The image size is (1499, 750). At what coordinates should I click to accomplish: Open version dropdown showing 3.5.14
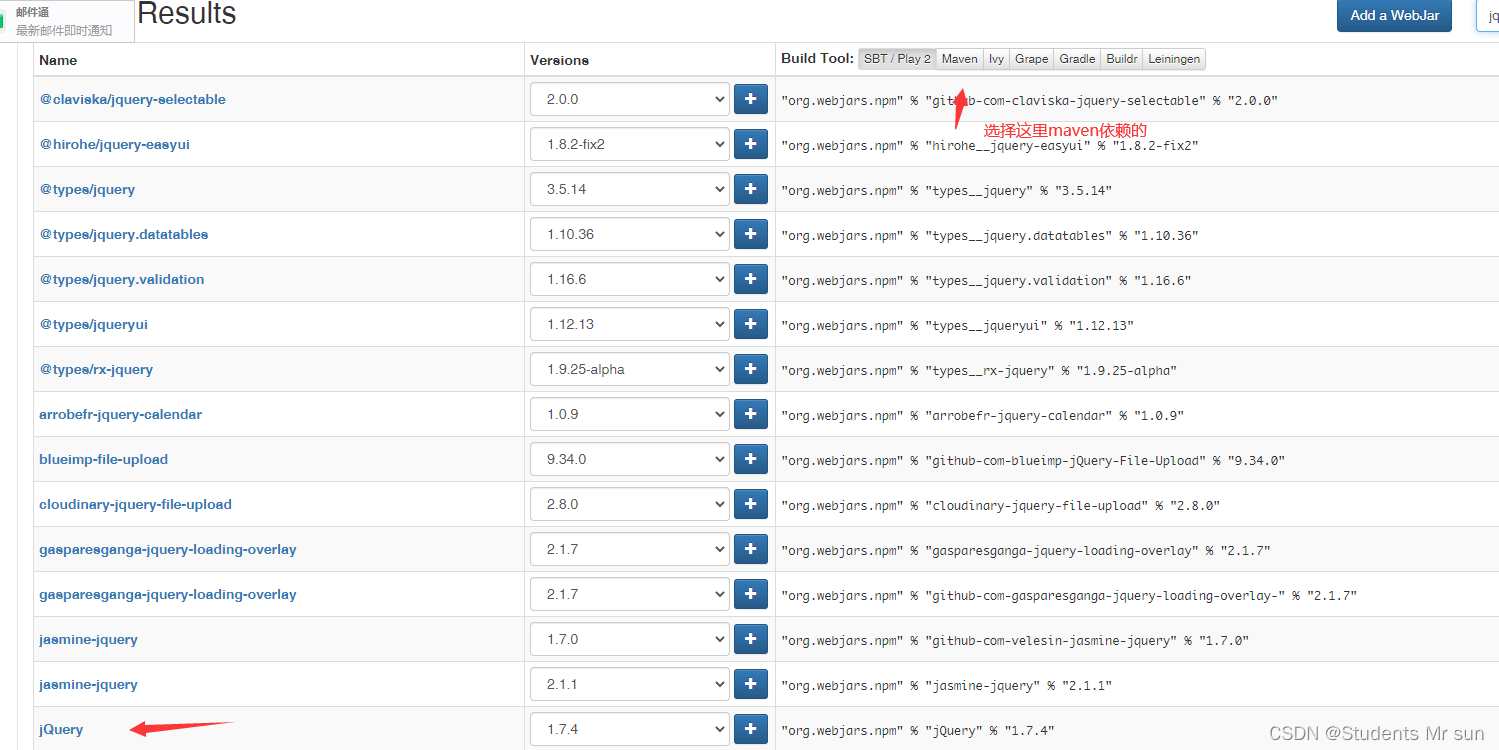630,189
